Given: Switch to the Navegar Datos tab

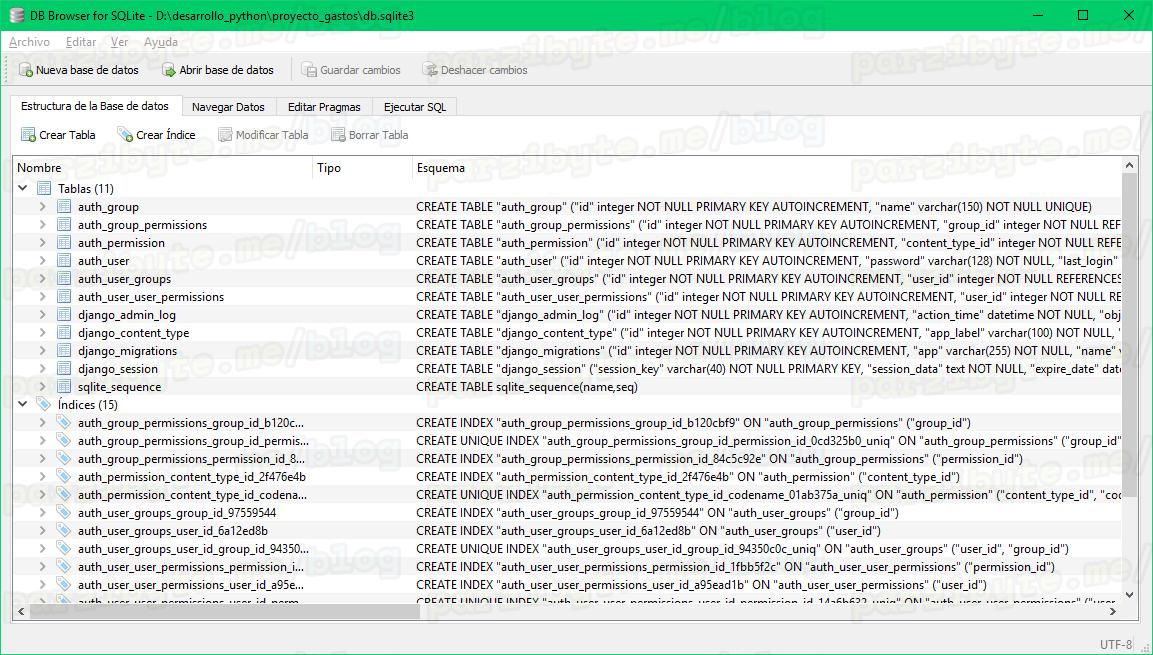Looking at the screenshot, I should coord(228,107).
